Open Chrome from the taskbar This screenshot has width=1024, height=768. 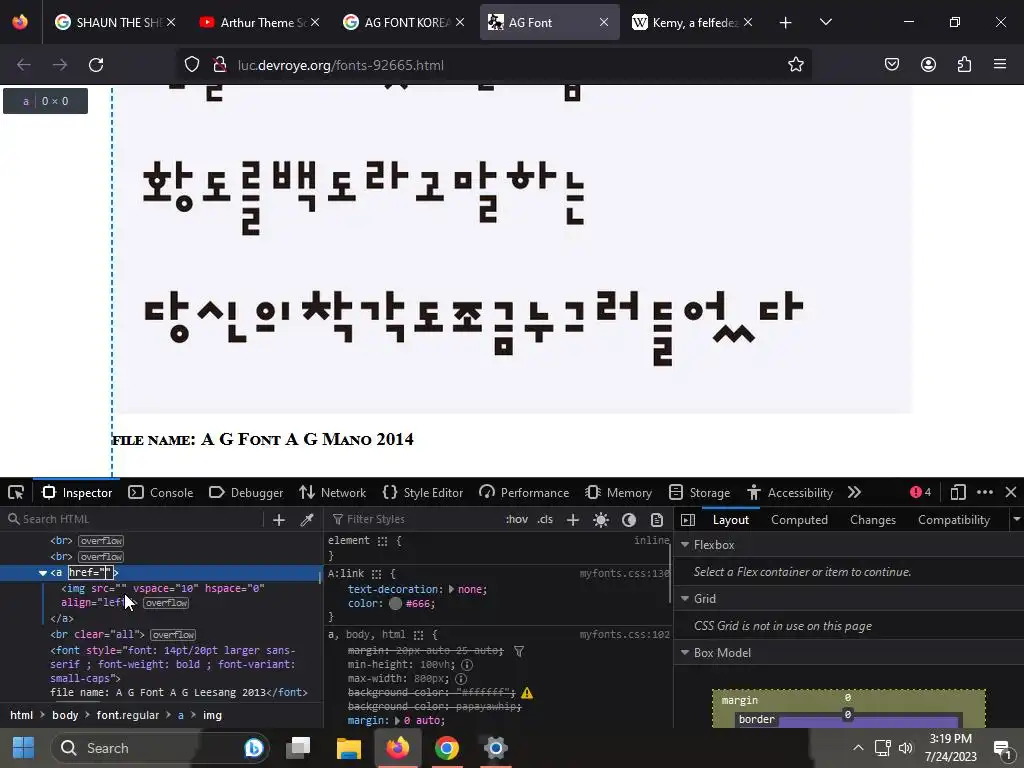447,748
